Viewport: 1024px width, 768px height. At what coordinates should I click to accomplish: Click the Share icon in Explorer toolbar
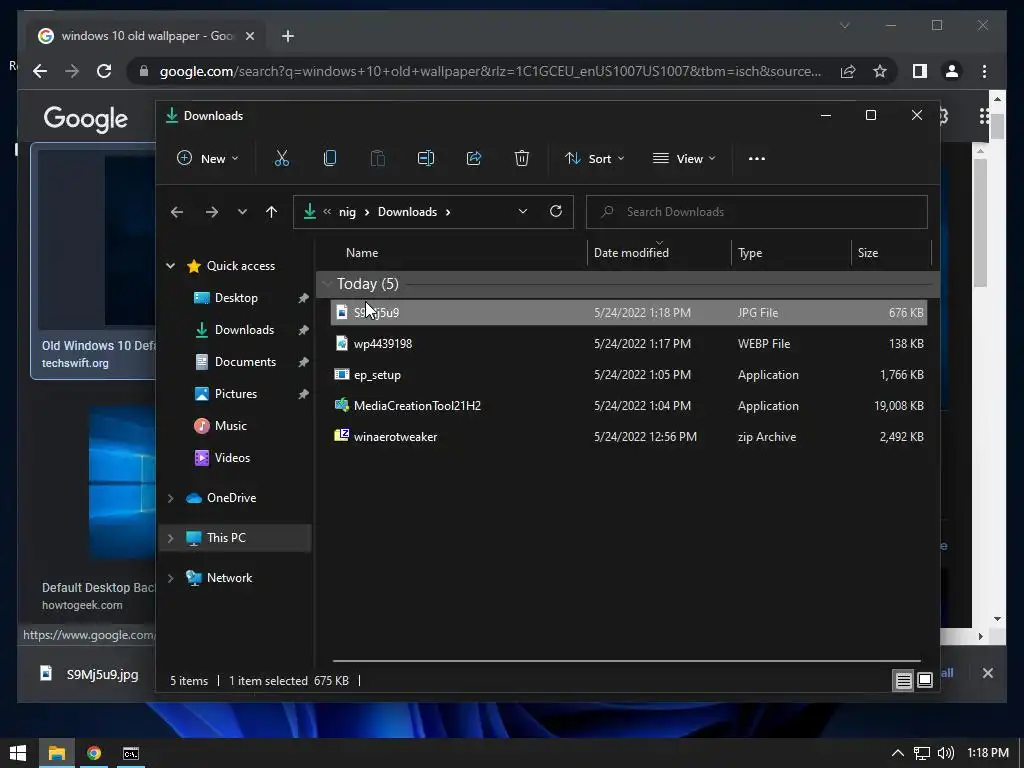(474, 158)
